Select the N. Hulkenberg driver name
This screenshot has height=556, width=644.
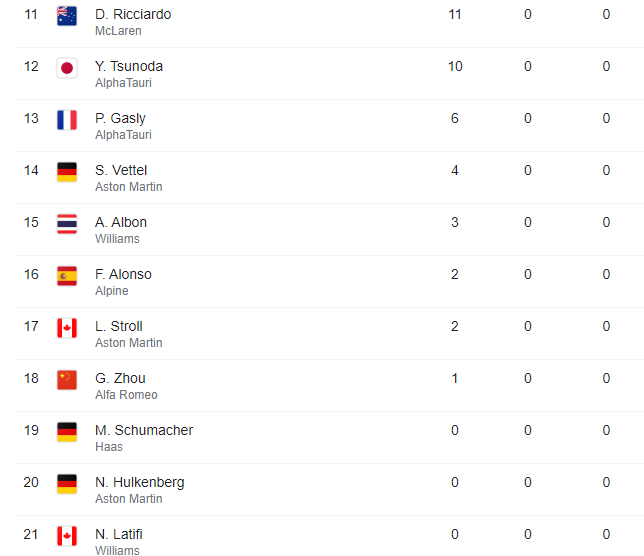pos(140,482)
